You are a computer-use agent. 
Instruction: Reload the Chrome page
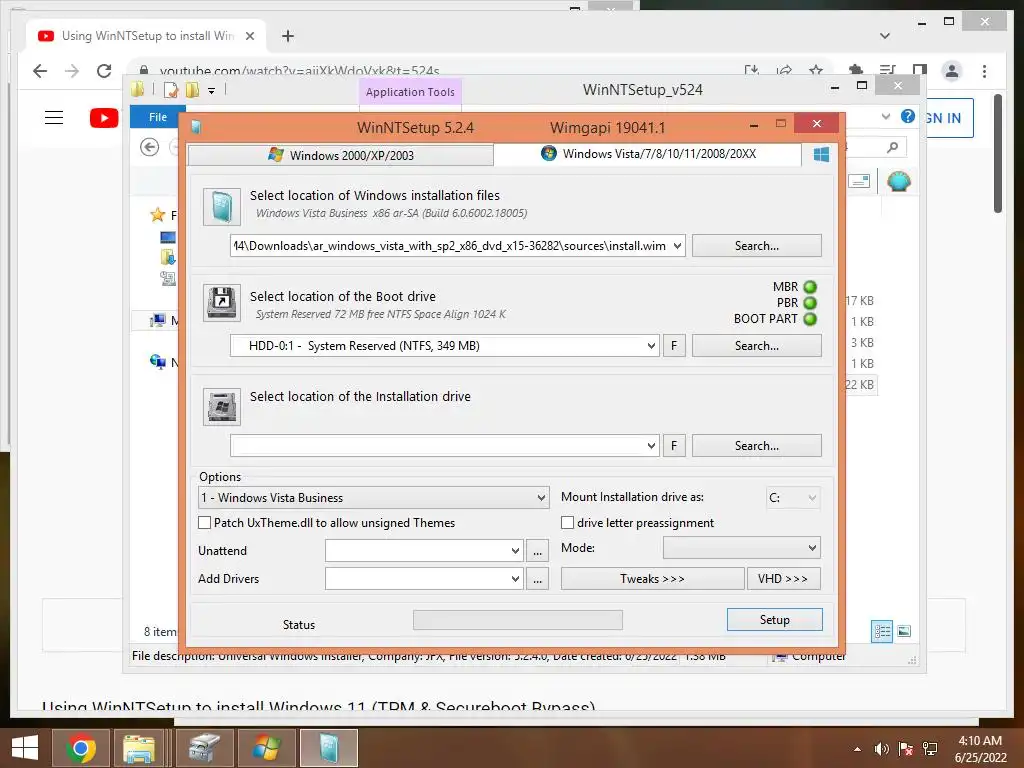(x=104, y=71)
